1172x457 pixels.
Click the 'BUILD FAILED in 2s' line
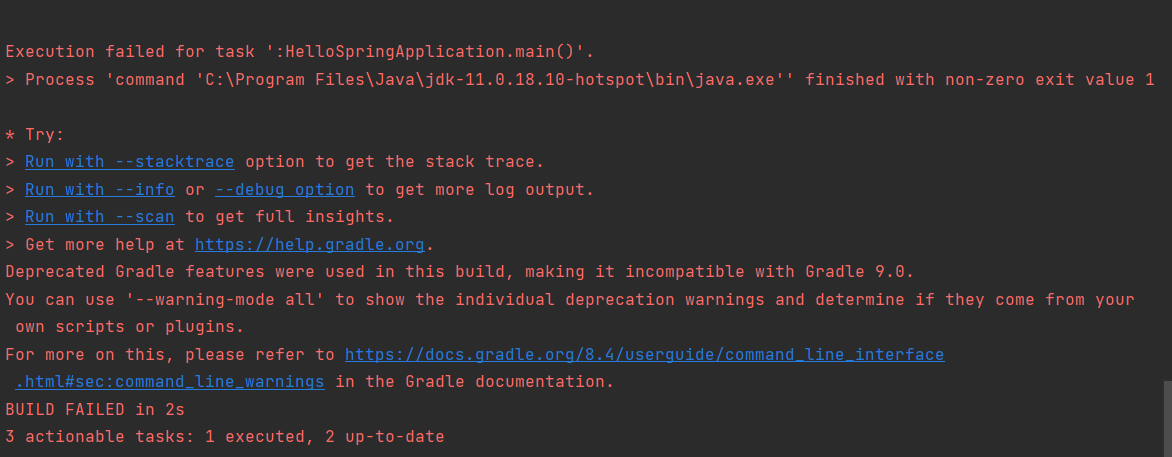95,410
